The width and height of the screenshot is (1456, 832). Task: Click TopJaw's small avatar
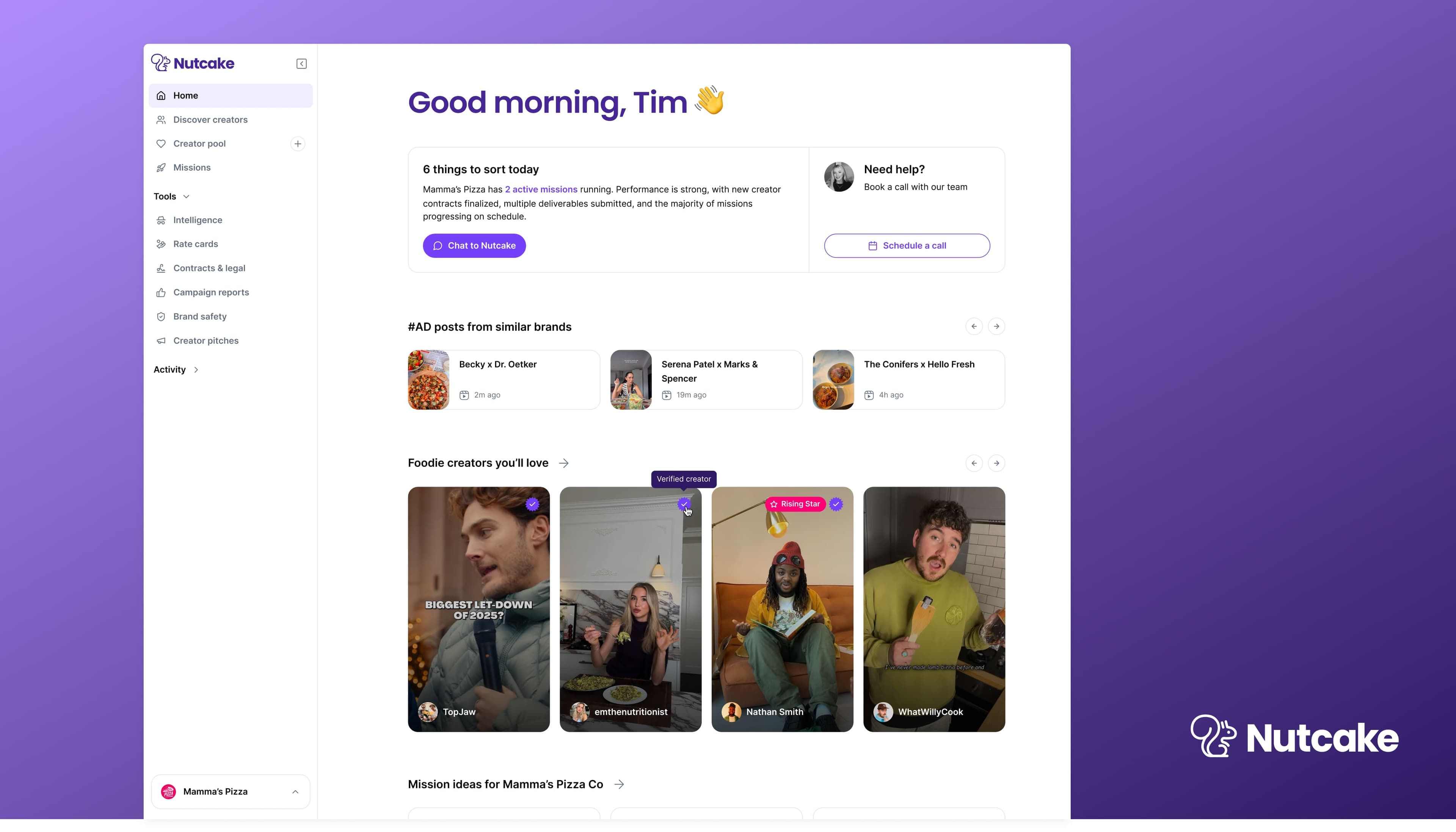[427, 712]
